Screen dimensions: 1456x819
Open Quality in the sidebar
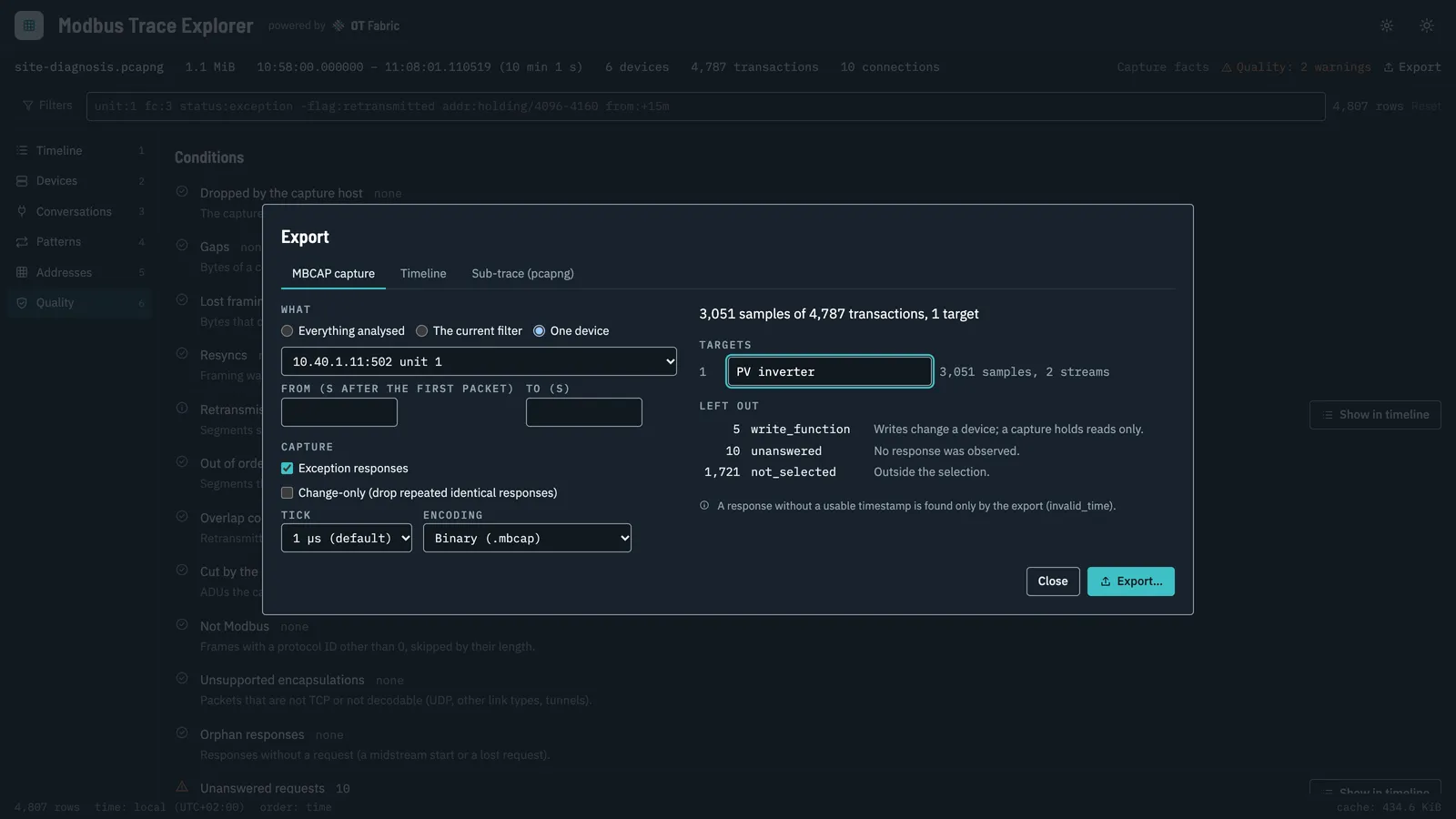click(80, 303)
